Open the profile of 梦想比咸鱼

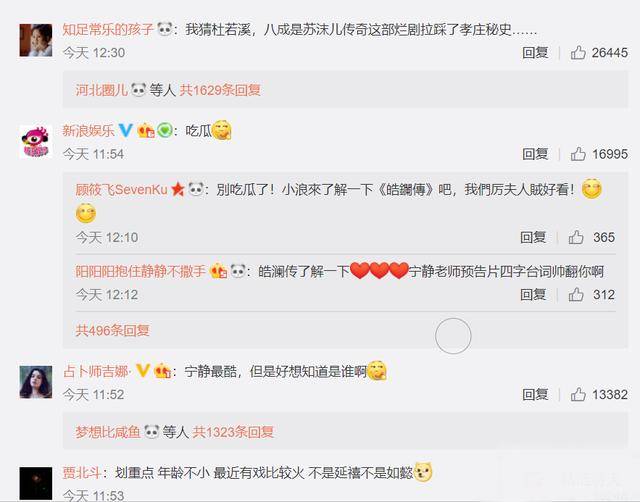pyautogui.click(x=108, y=432)
